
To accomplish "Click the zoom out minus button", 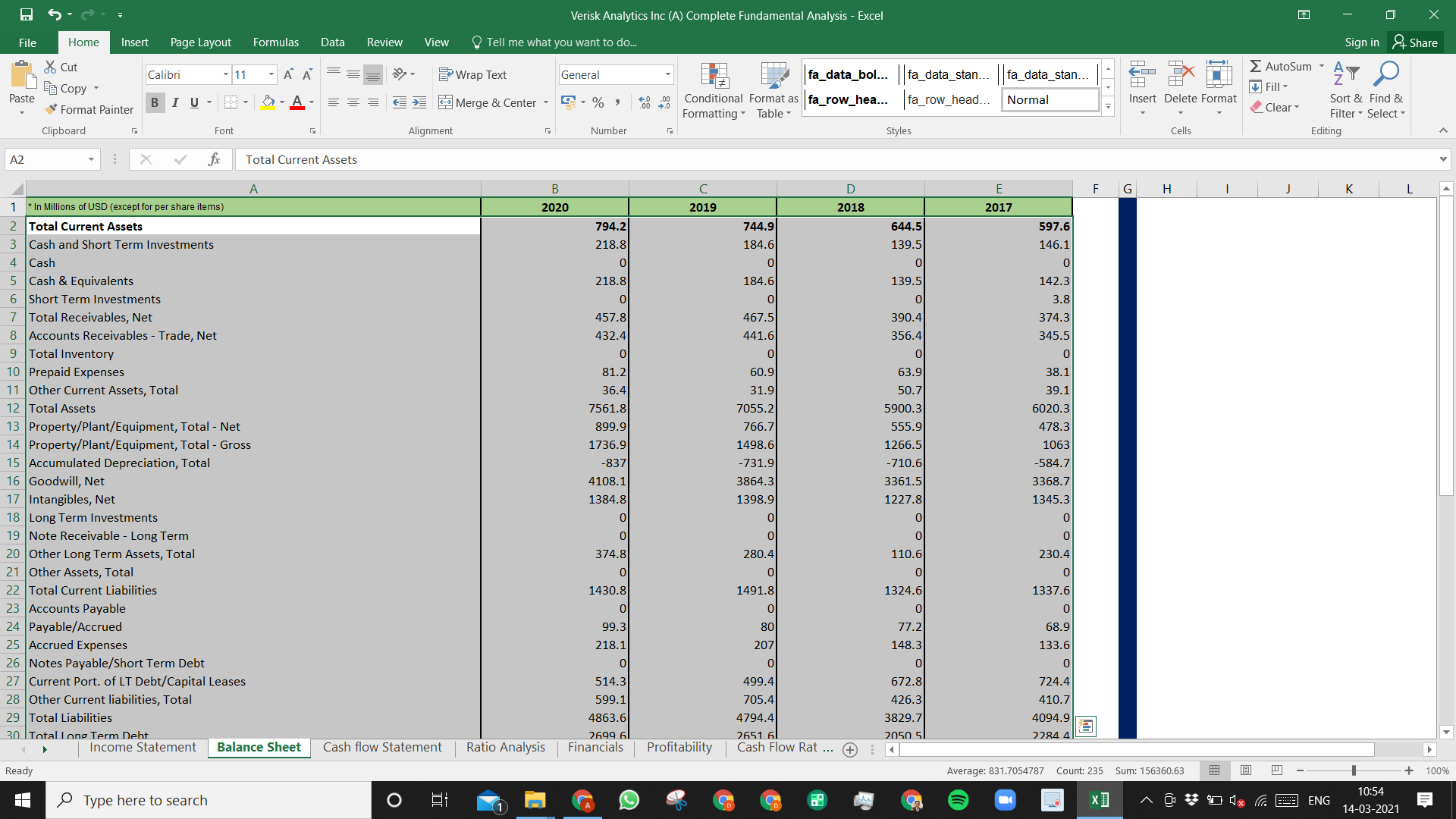I will click(x=1300, y=770).
